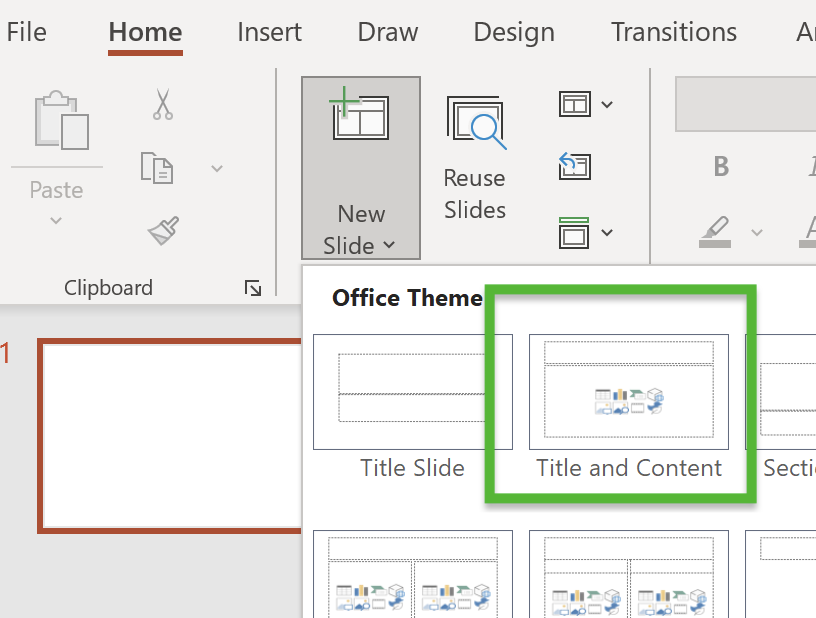The image size is (816, 618).
Task: Open the Reuse Slides pane
Action: point(475,158)
